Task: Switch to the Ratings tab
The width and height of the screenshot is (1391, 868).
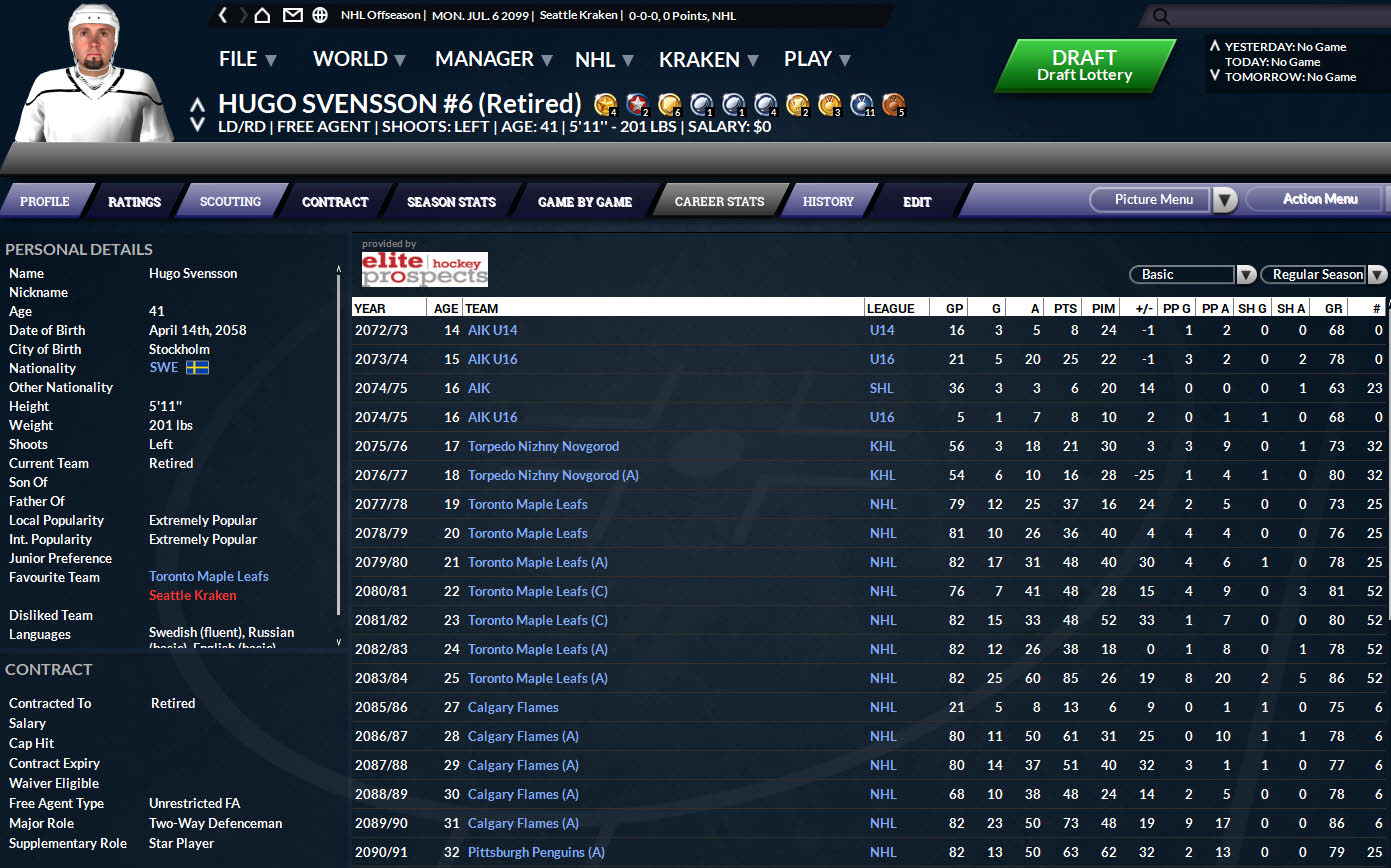Action: click(134, 201)
